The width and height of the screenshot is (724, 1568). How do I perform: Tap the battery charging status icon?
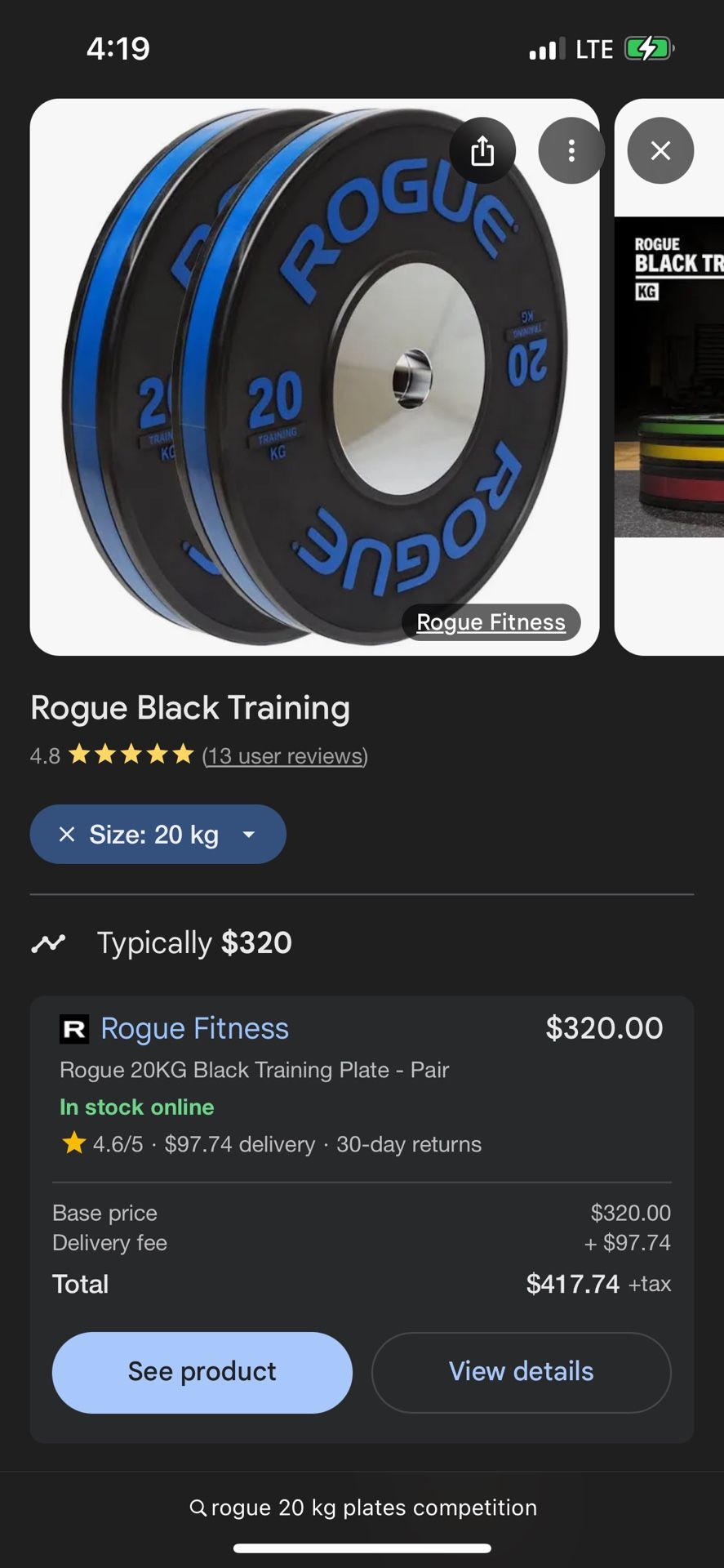650,48
